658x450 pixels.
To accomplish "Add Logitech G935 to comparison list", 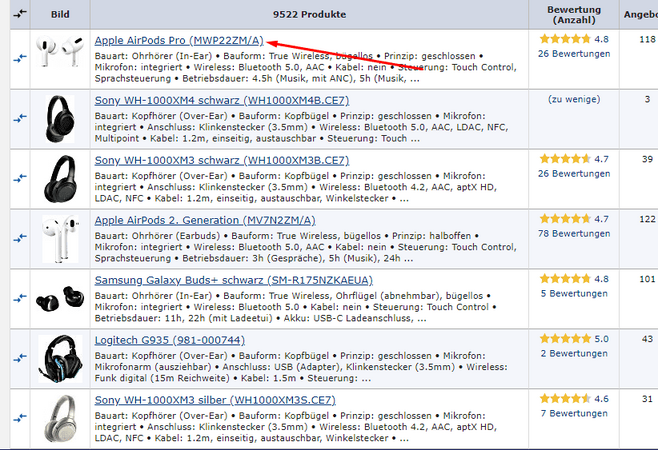I will tap(20, 358).
